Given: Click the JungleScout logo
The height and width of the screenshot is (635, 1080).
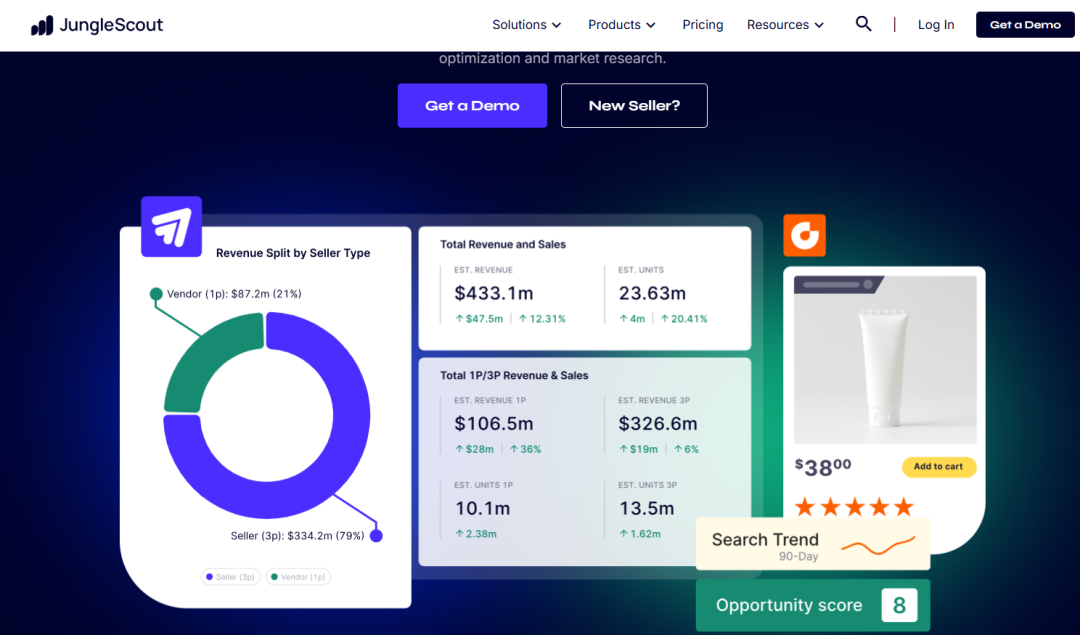Looking at the screenshot, I should [x=97, y=25].
